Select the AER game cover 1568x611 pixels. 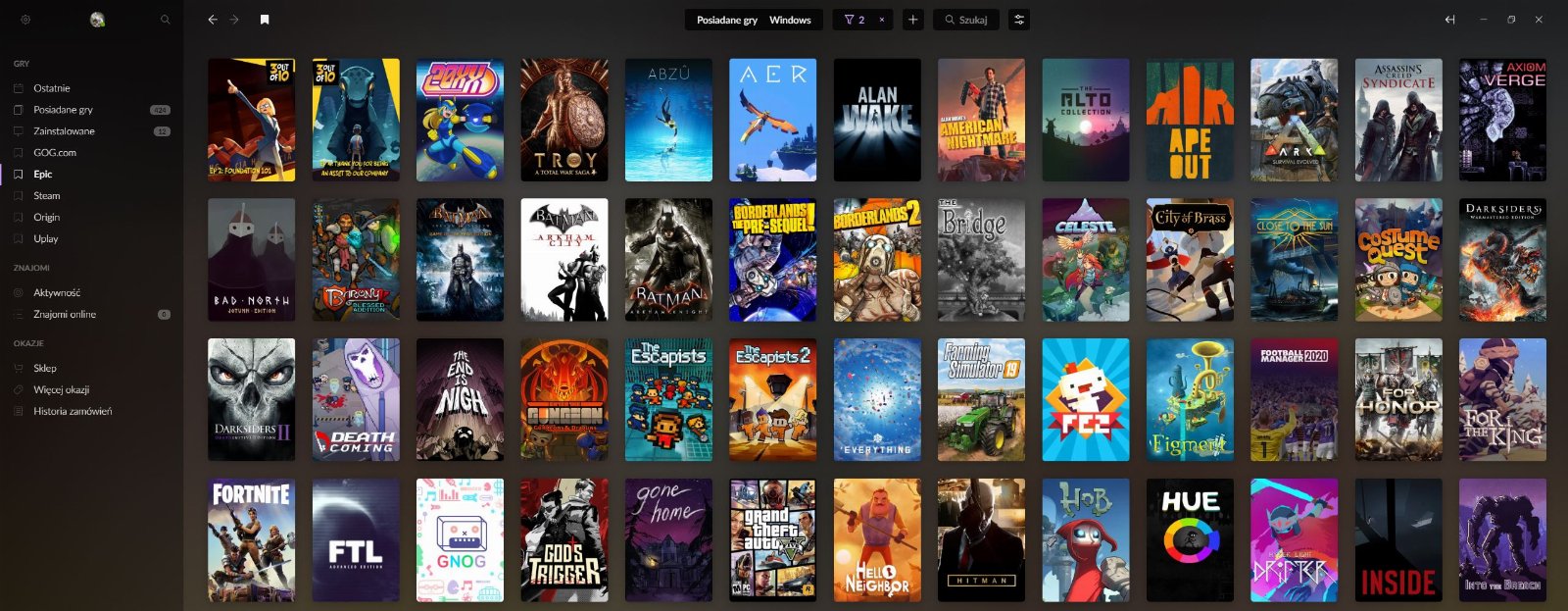tap(773, 120)
